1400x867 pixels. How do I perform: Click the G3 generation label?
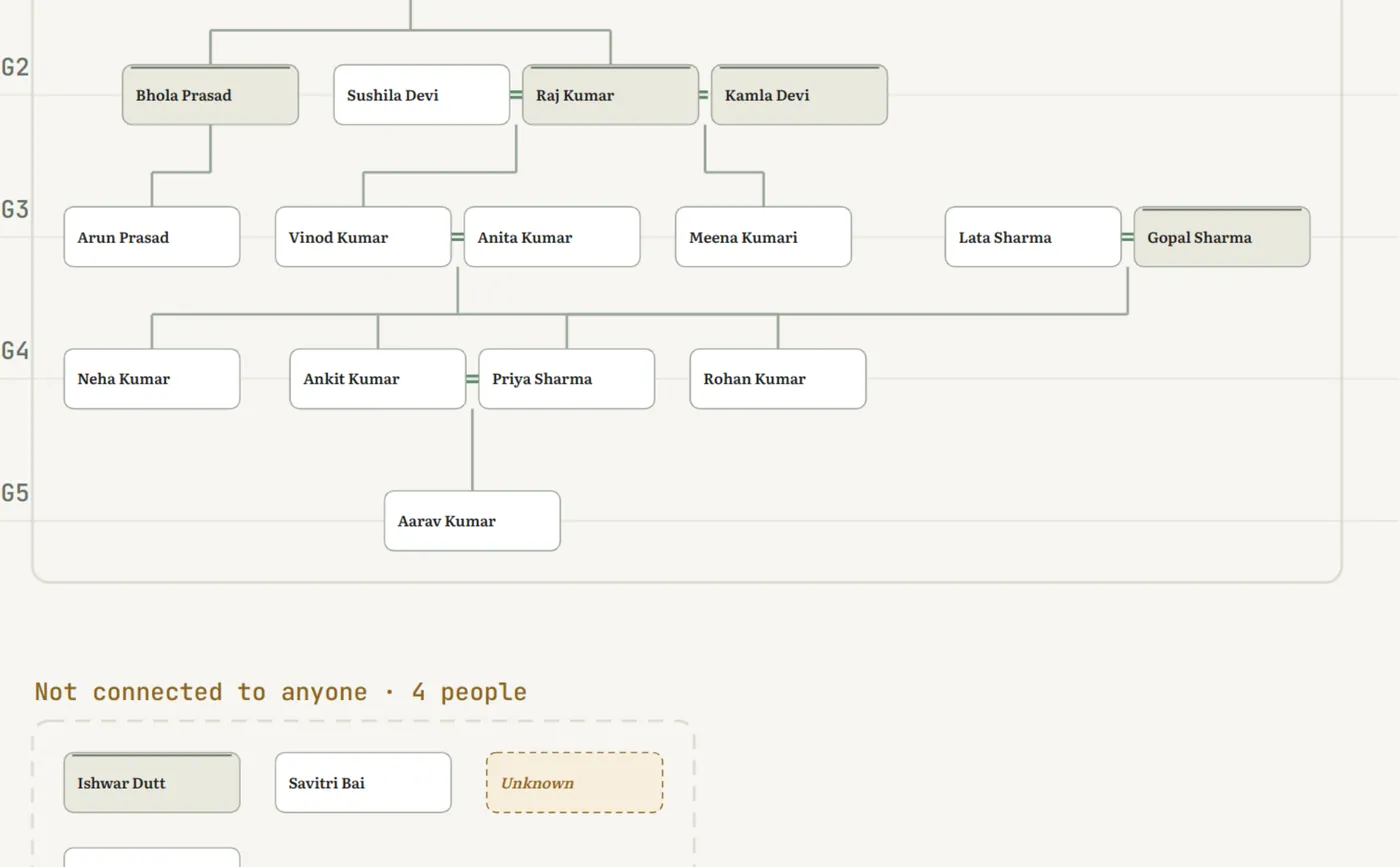15,209
